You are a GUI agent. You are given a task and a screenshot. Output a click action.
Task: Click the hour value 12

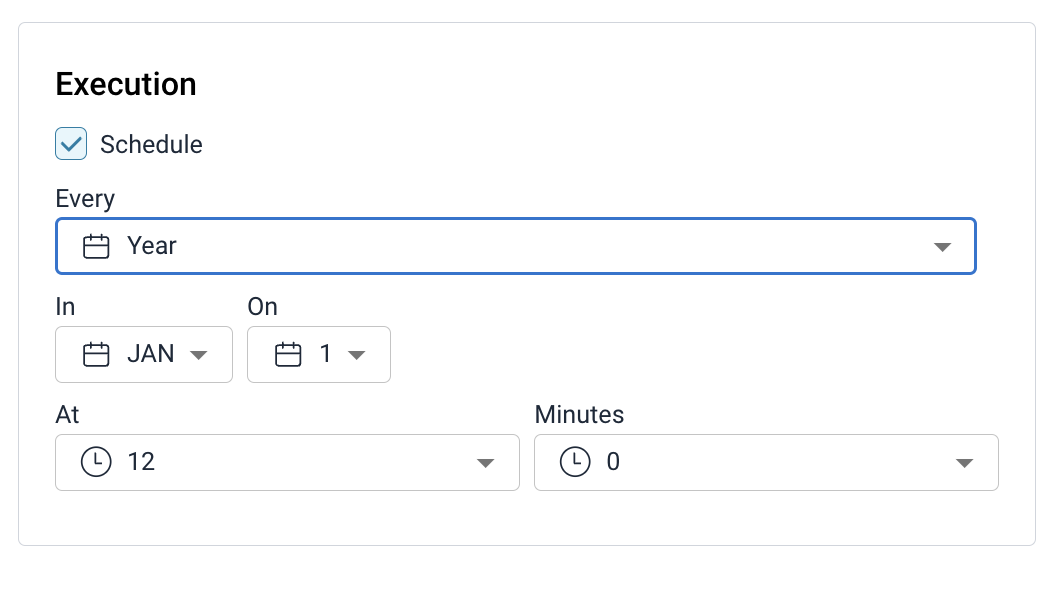point(141,461)
